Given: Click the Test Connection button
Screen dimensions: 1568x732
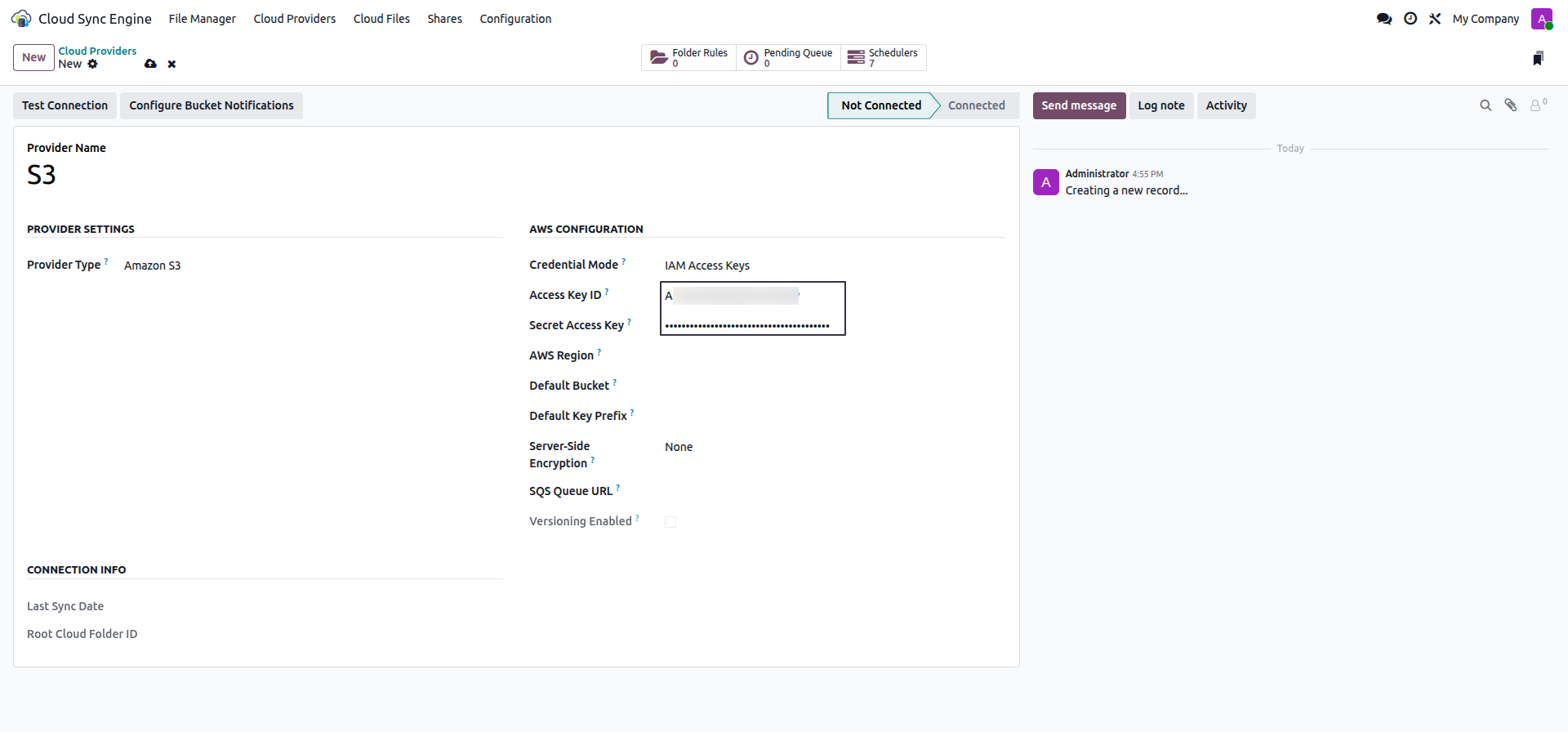Looking at the screenshot, I should [65, 105].
